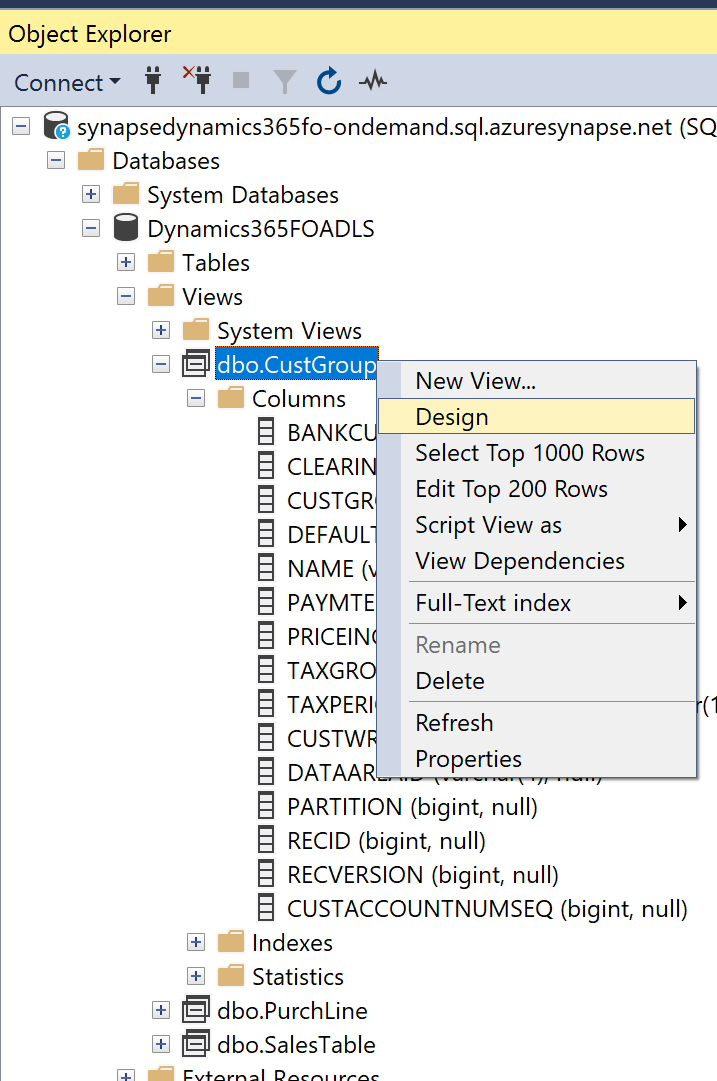Expand the Indexes folder
Viewport: 717px width, 1081px height.
pos(196,942)
